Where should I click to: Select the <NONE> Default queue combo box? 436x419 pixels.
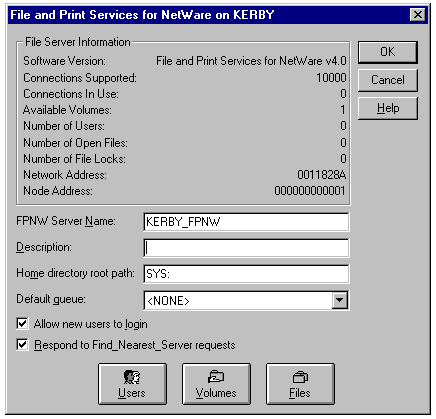tap(246, 300)
